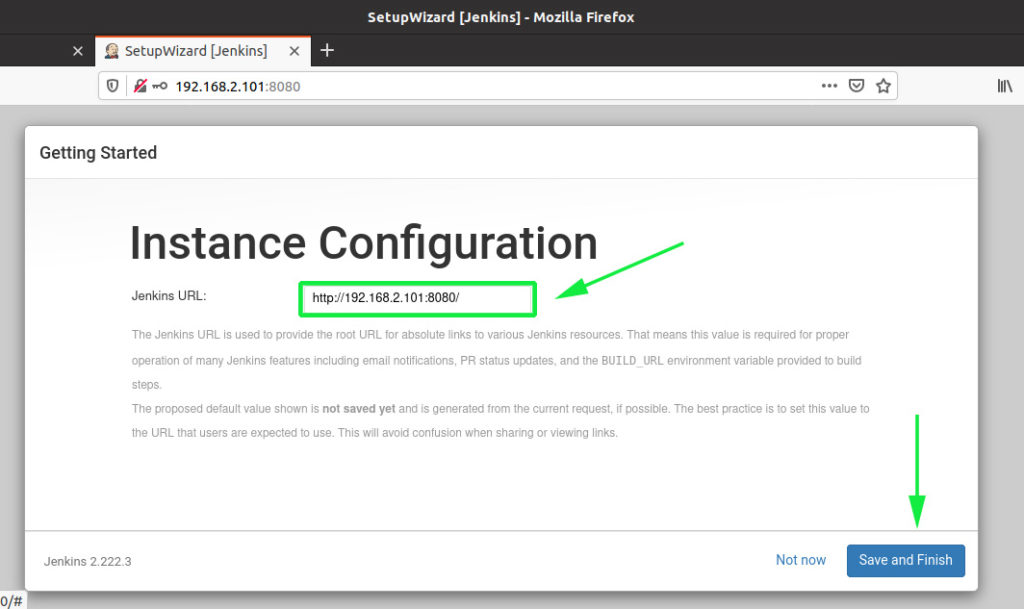Click the insecure connection lock icon
The image size is (1024, 609).
pos(140,86)
